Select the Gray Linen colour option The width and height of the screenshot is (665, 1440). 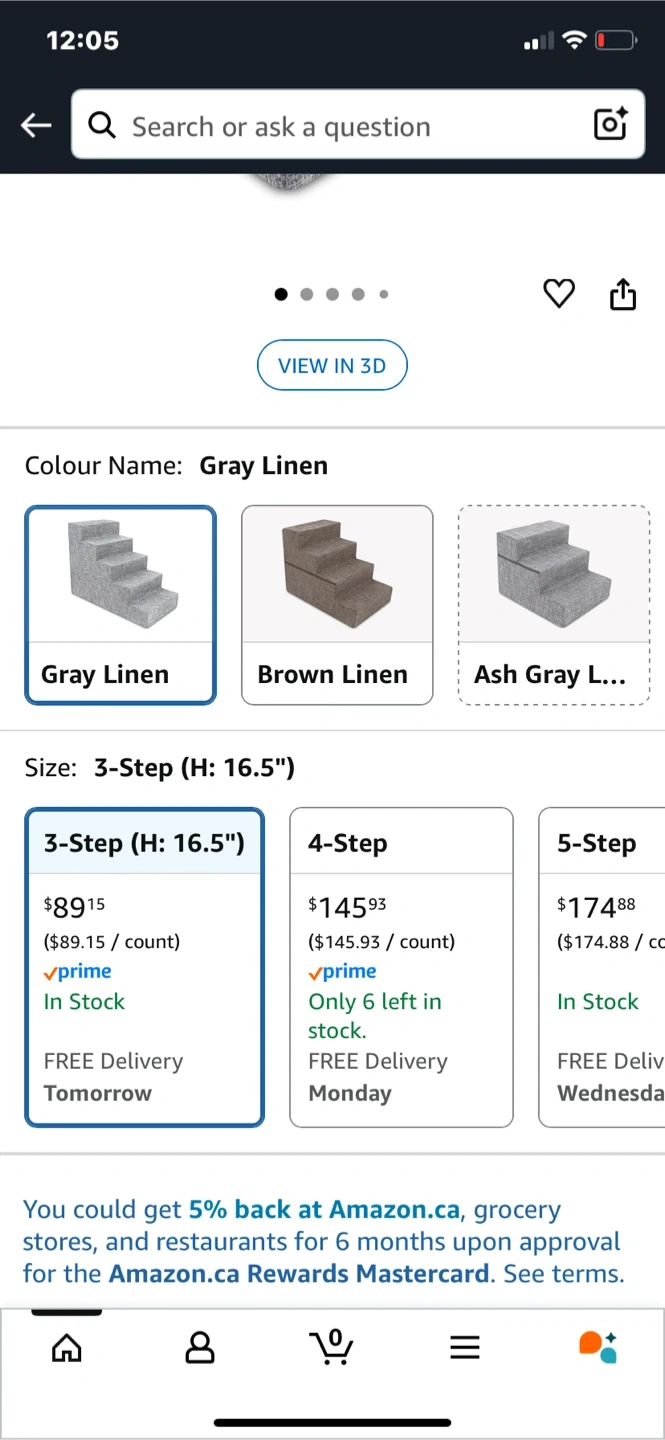120,604
